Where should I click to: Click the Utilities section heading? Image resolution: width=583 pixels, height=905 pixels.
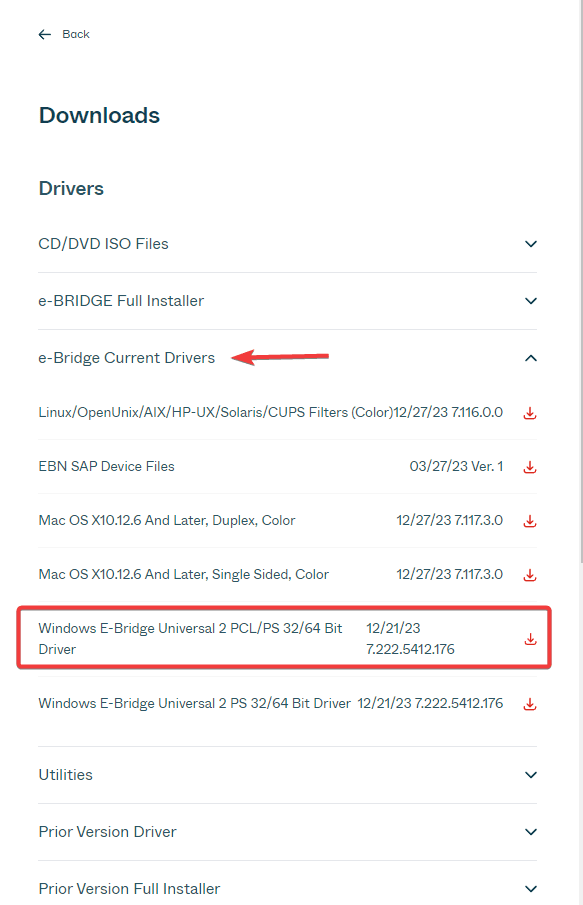coord(65,775)
